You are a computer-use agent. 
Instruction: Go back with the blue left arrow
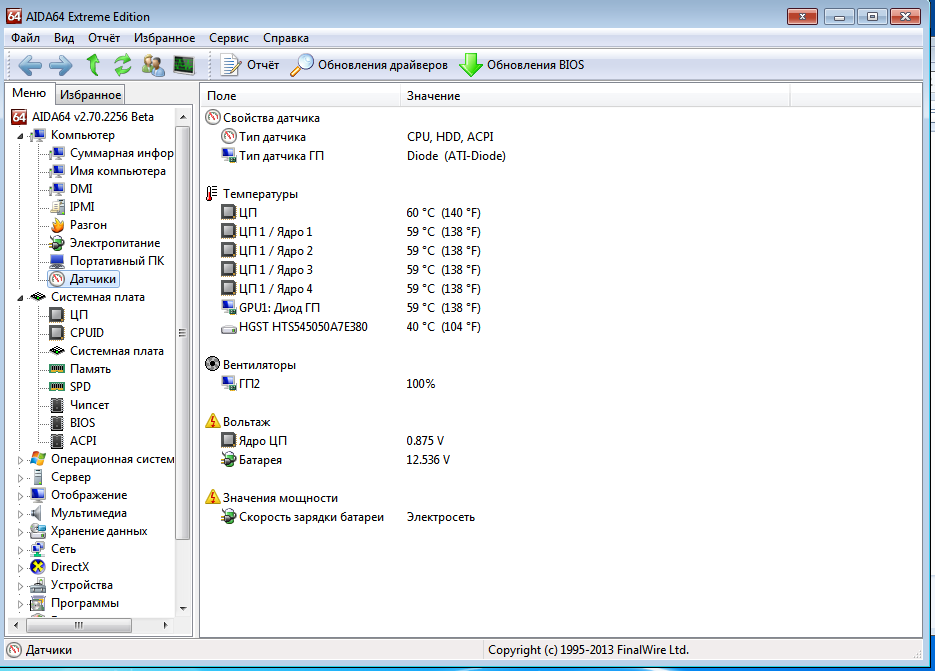[x=30, y=65]
